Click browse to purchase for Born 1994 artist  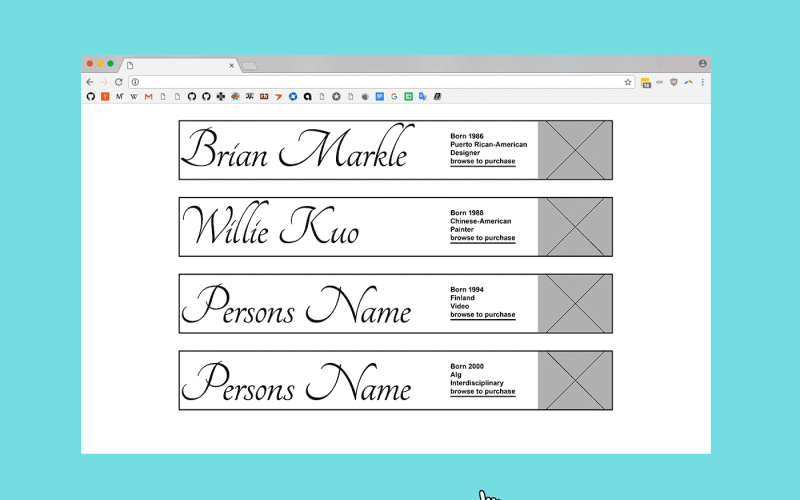tap(483, 315)
